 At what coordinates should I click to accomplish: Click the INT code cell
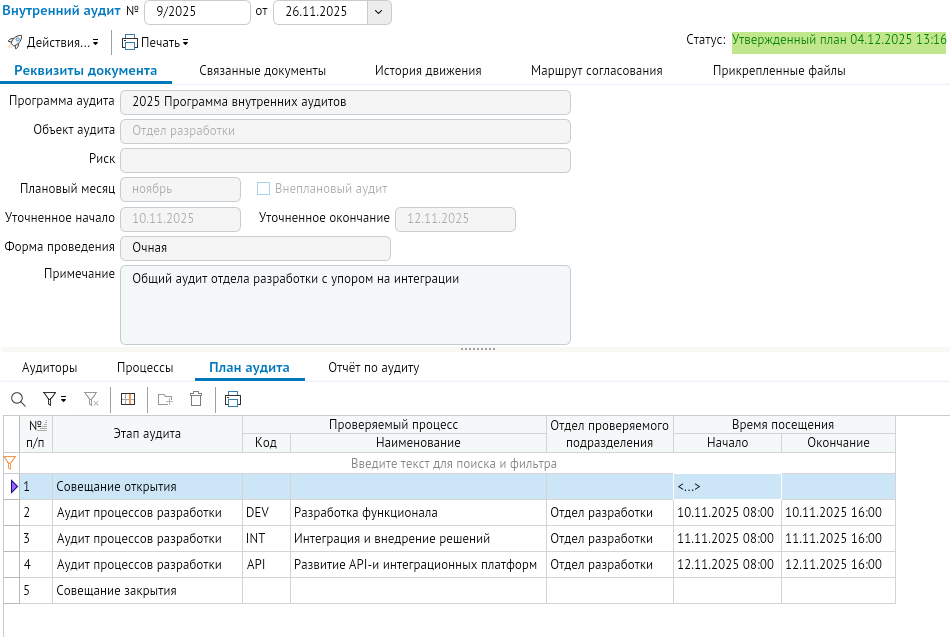coord(267,539)
